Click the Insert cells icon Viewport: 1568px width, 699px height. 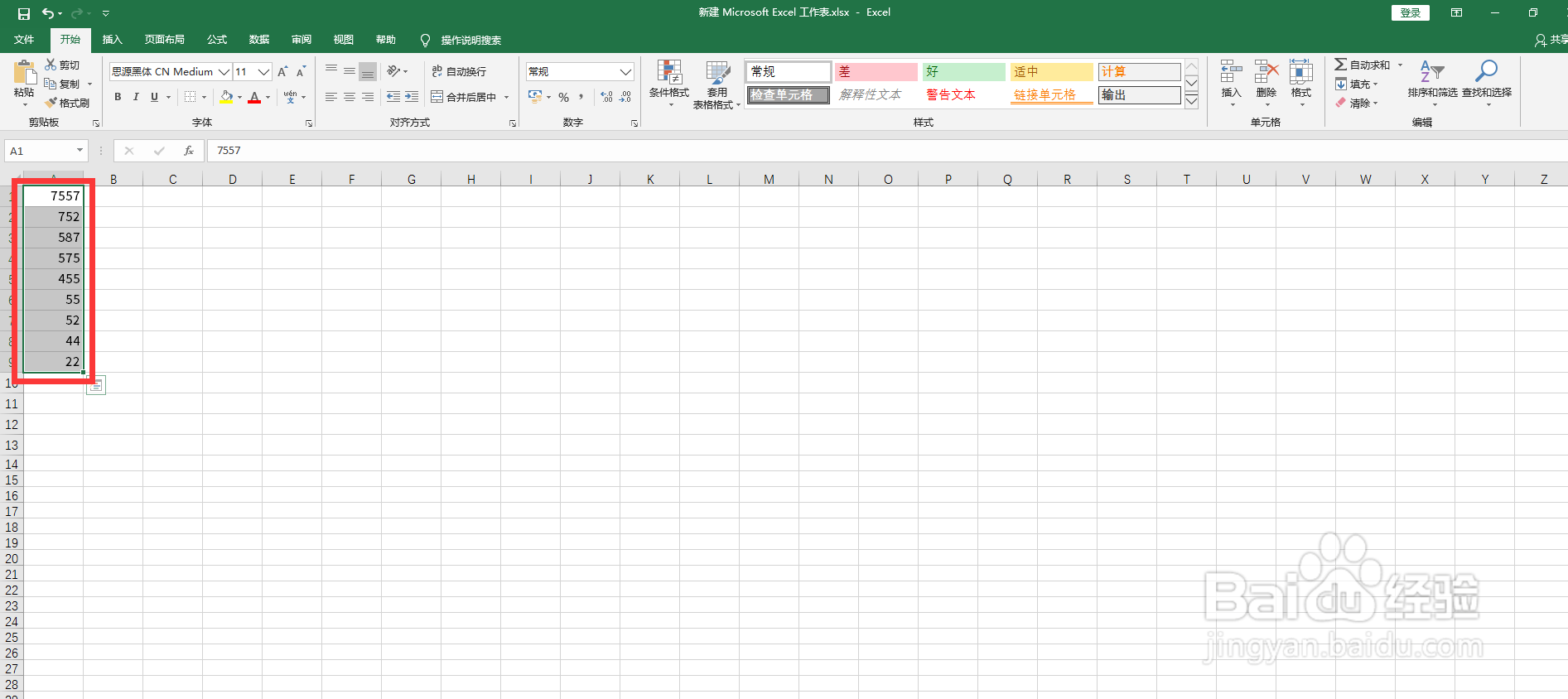[1232, 72]
